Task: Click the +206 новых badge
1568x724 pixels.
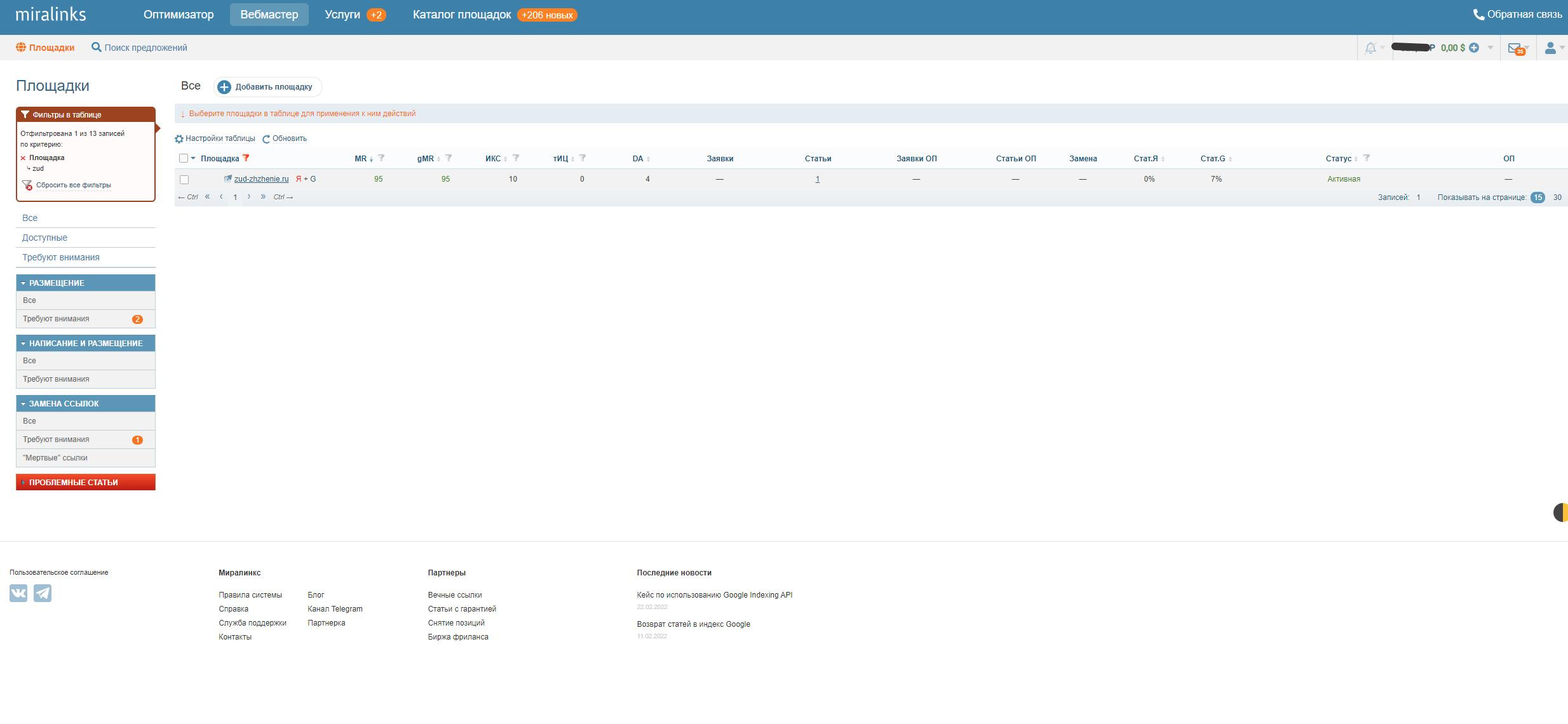Action: point(547,15)
